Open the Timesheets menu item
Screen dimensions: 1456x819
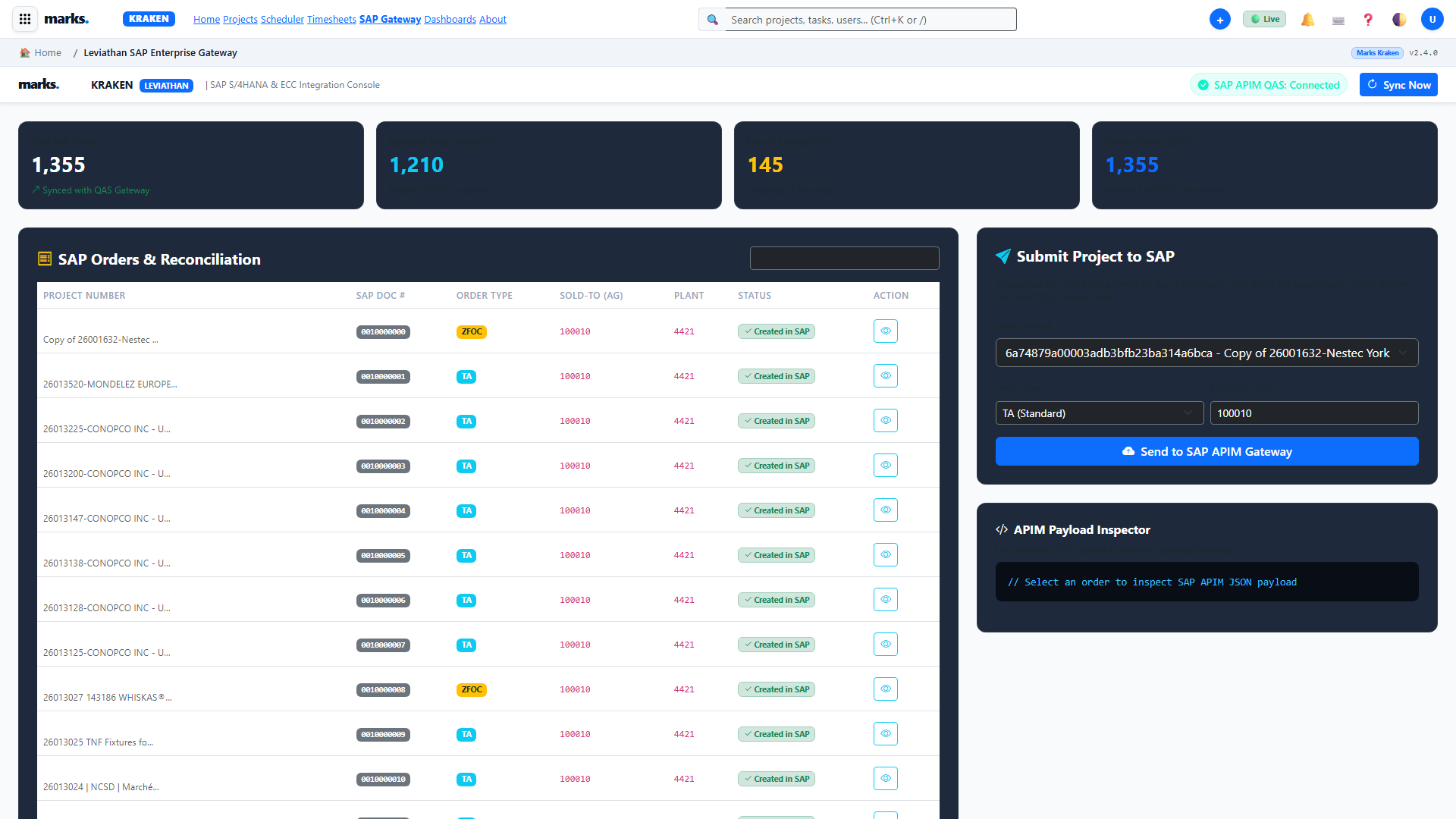coord(331,20)
